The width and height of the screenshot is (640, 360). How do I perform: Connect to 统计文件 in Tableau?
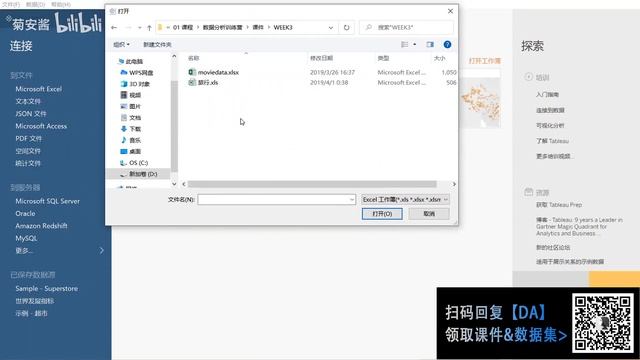(x=28, y=163)
